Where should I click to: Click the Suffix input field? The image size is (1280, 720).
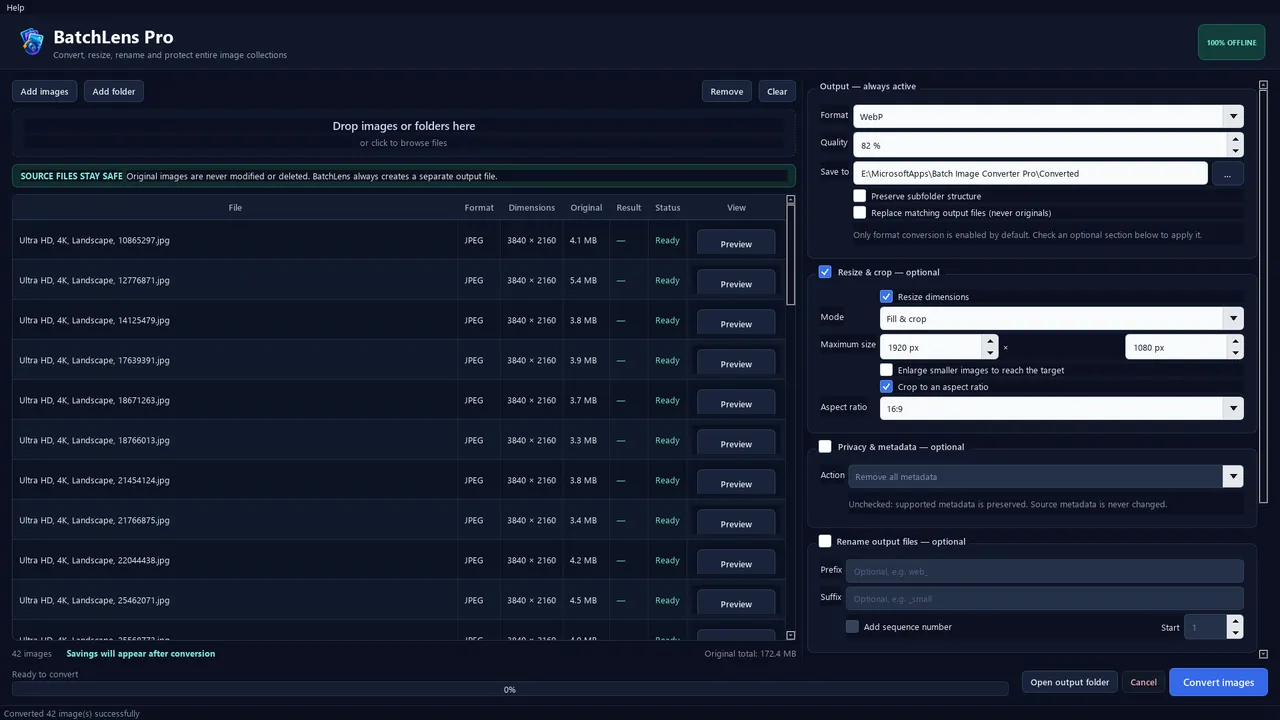pyautogui.click(x=1045, y=599)
